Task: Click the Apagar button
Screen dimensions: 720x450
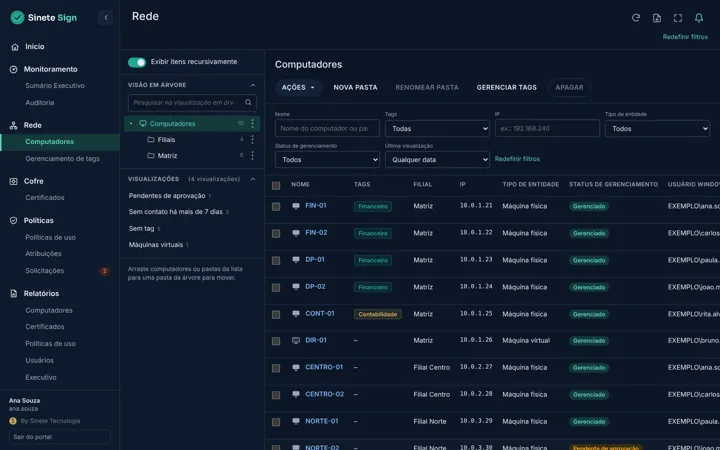Action: point(569,87)
